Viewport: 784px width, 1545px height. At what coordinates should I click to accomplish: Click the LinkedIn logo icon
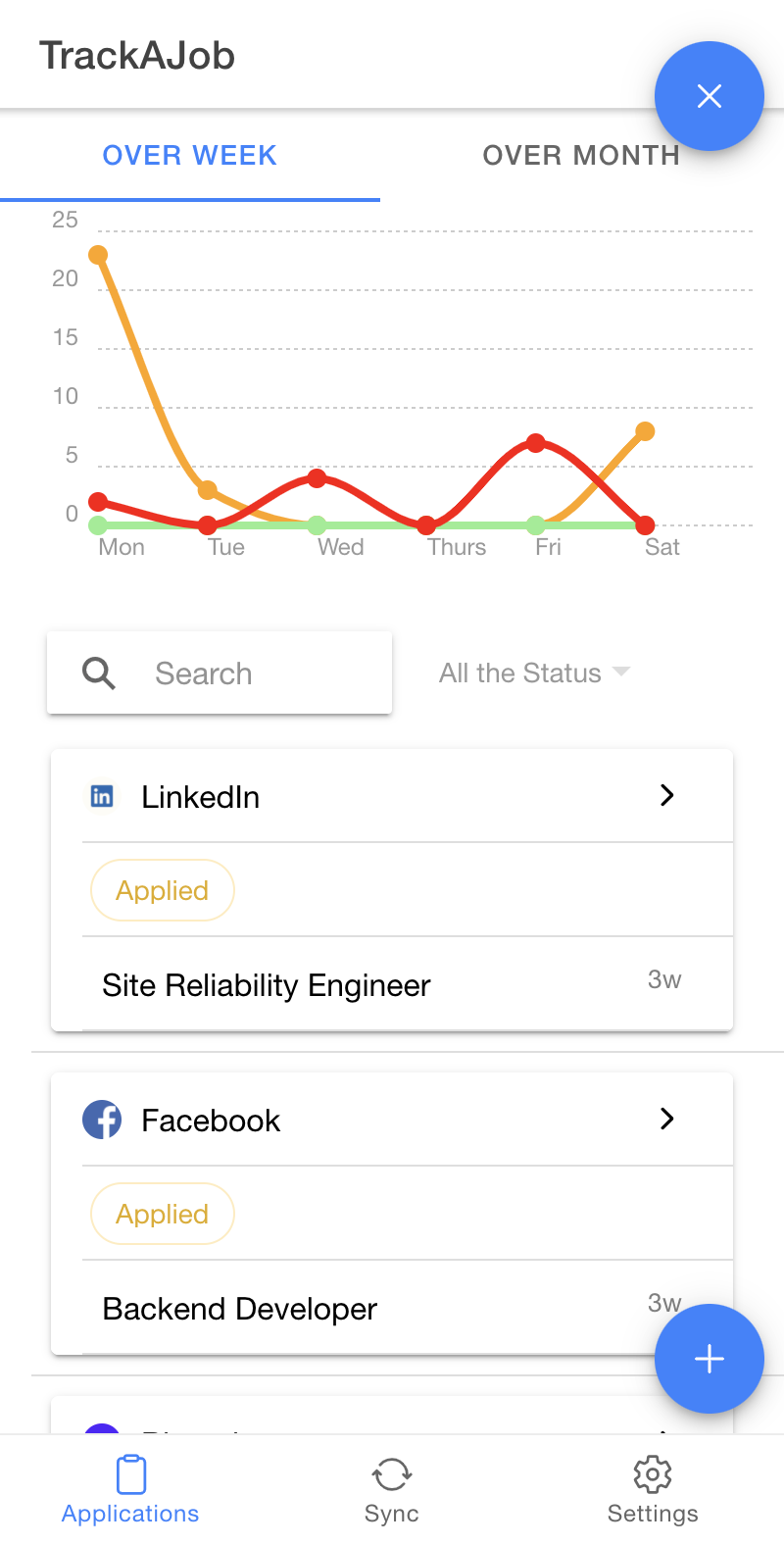(102, 796)
